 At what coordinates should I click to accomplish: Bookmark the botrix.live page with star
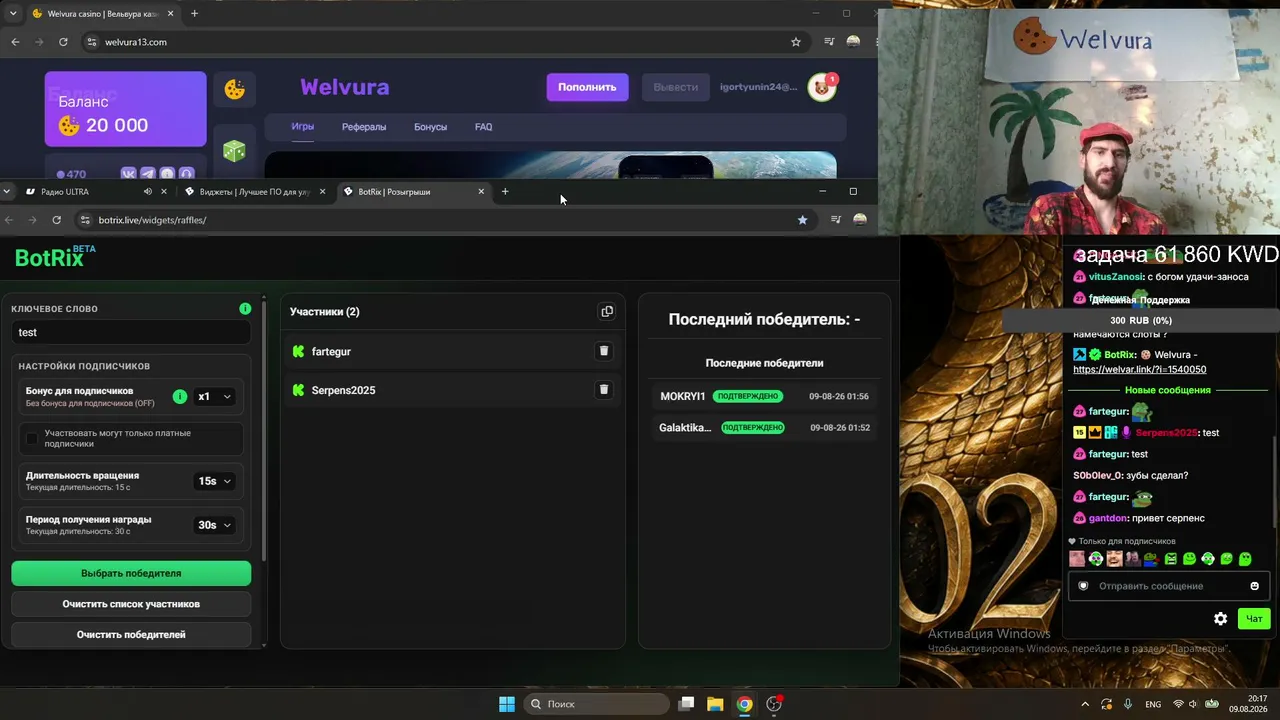(x=802, y=220)
